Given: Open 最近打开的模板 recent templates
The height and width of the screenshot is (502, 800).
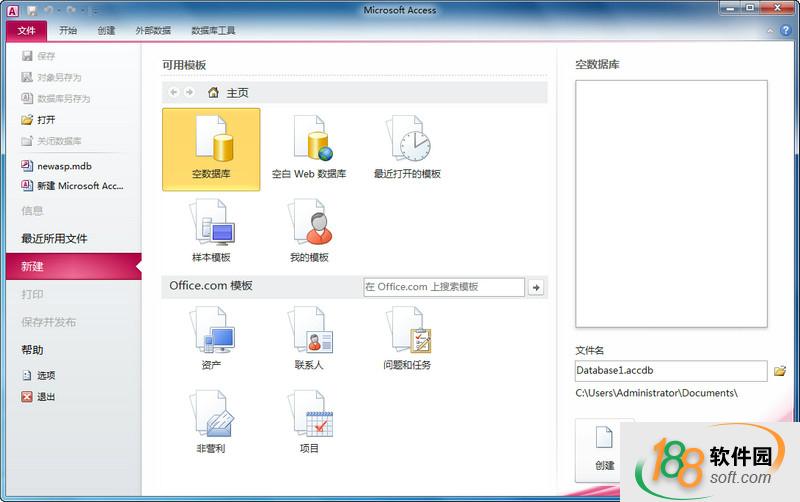Looking at the screenshot, I should click(407, 149).
